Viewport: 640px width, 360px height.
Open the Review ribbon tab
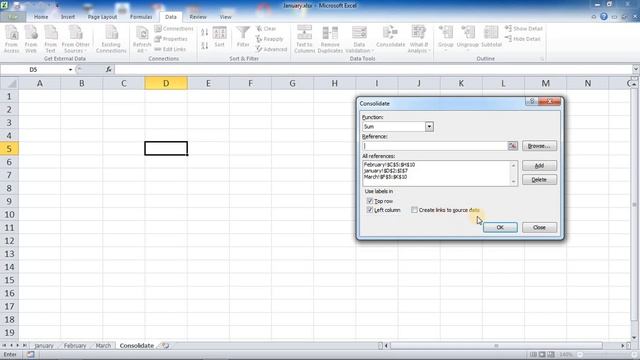point(198,17)
